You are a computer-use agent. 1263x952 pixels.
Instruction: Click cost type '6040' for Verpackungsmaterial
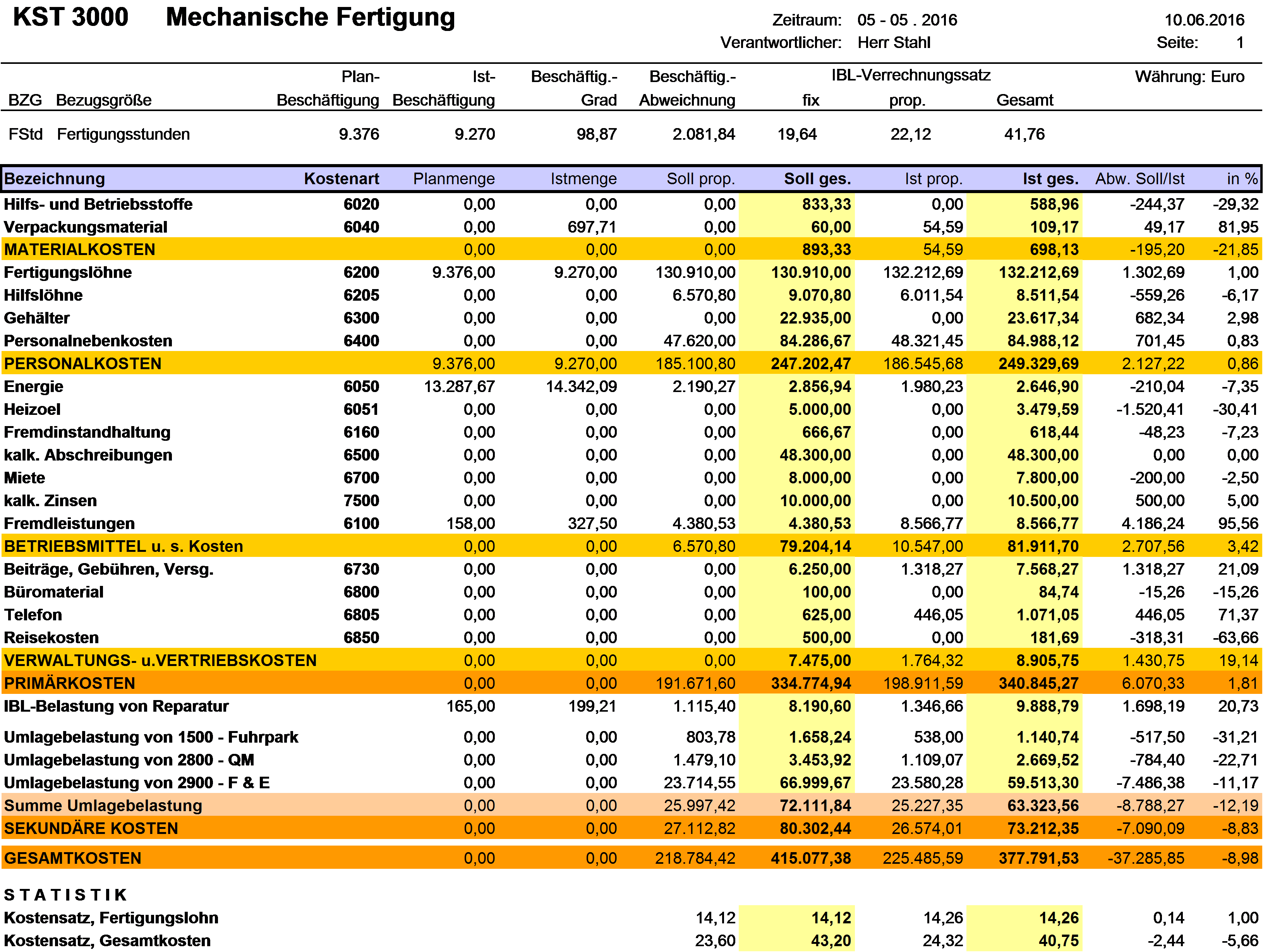[x=361, y=227]
